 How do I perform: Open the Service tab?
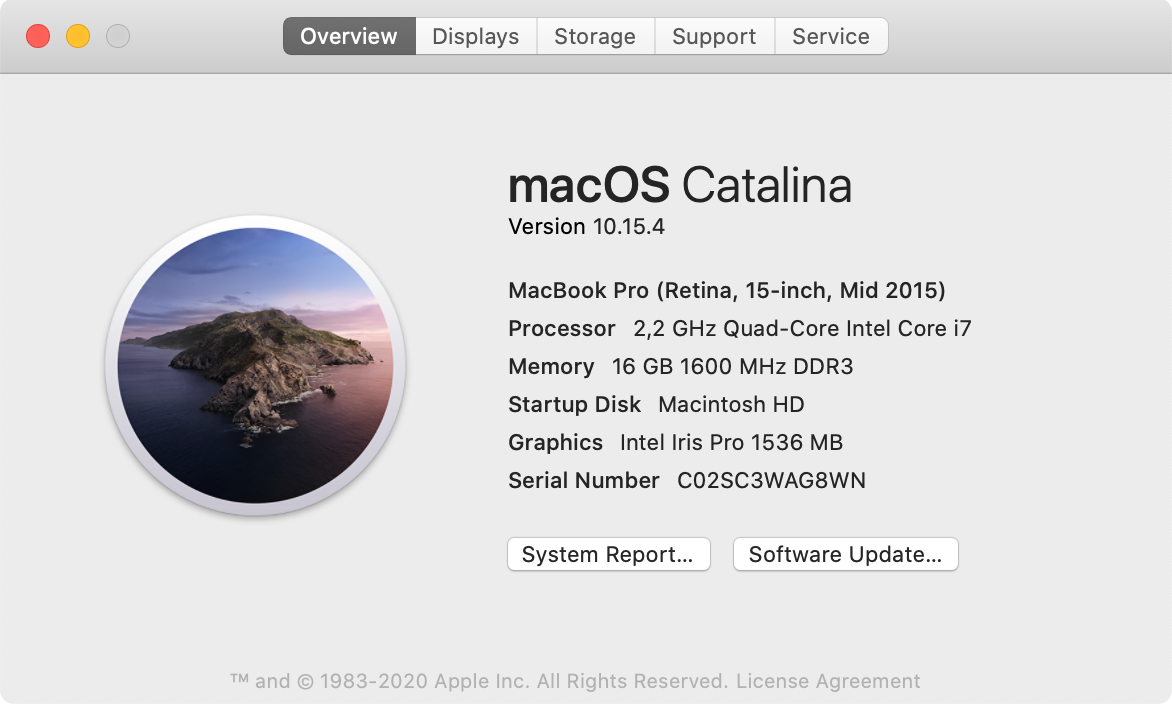(831, 36)
